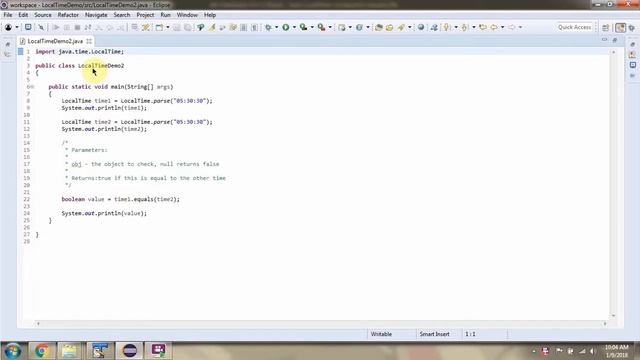This screenshot has height=360, width=640.
Task: Click the Back navigation arrow icon
Action: click(494, 27)
